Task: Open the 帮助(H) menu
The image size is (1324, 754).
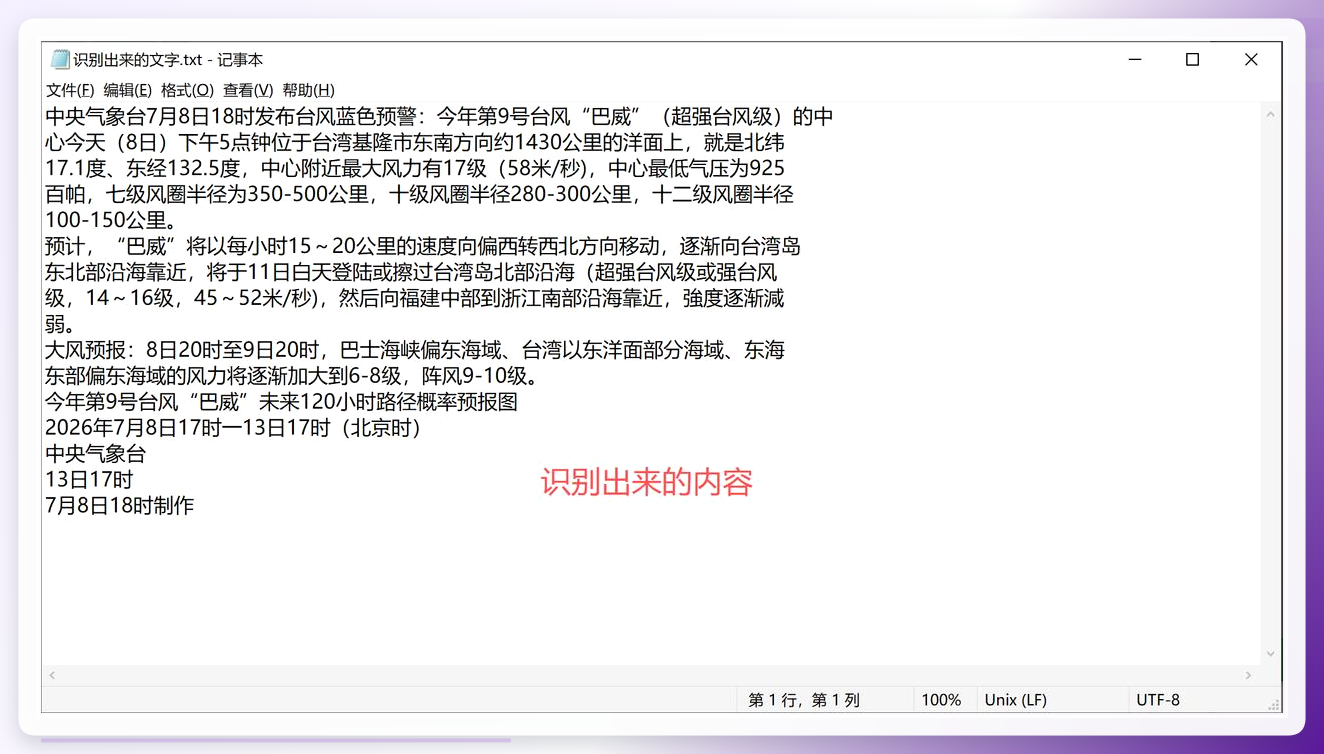Action: [x=308, y=90]
